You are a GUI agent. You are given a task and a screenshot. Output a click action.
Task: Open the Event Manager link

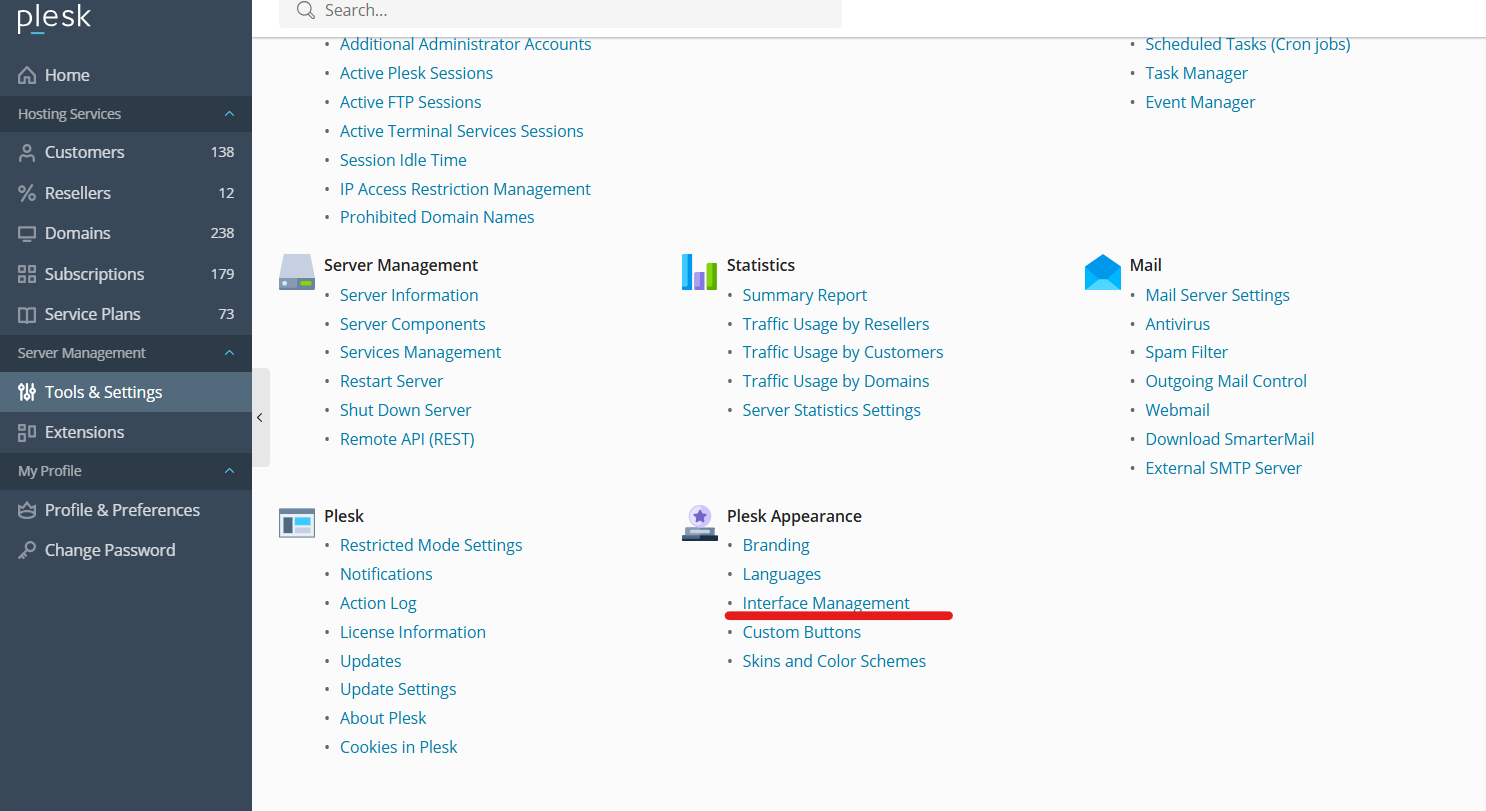coord(1200,102)
